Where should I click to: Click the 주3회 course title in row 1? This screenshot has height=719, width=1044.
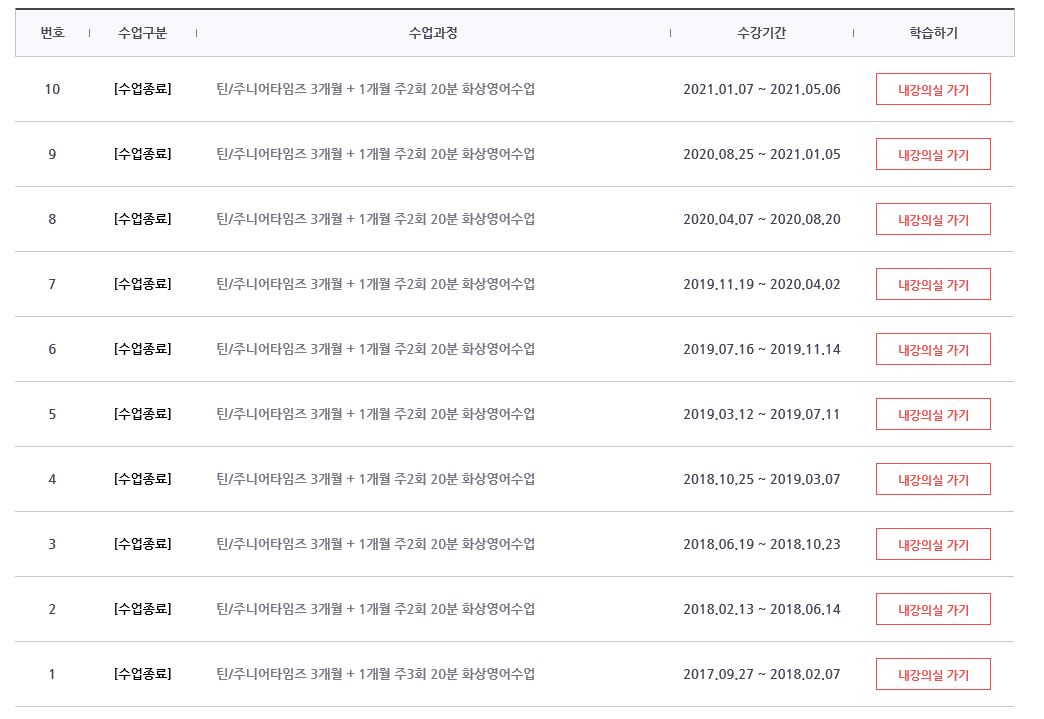click(x=375, y=674)
